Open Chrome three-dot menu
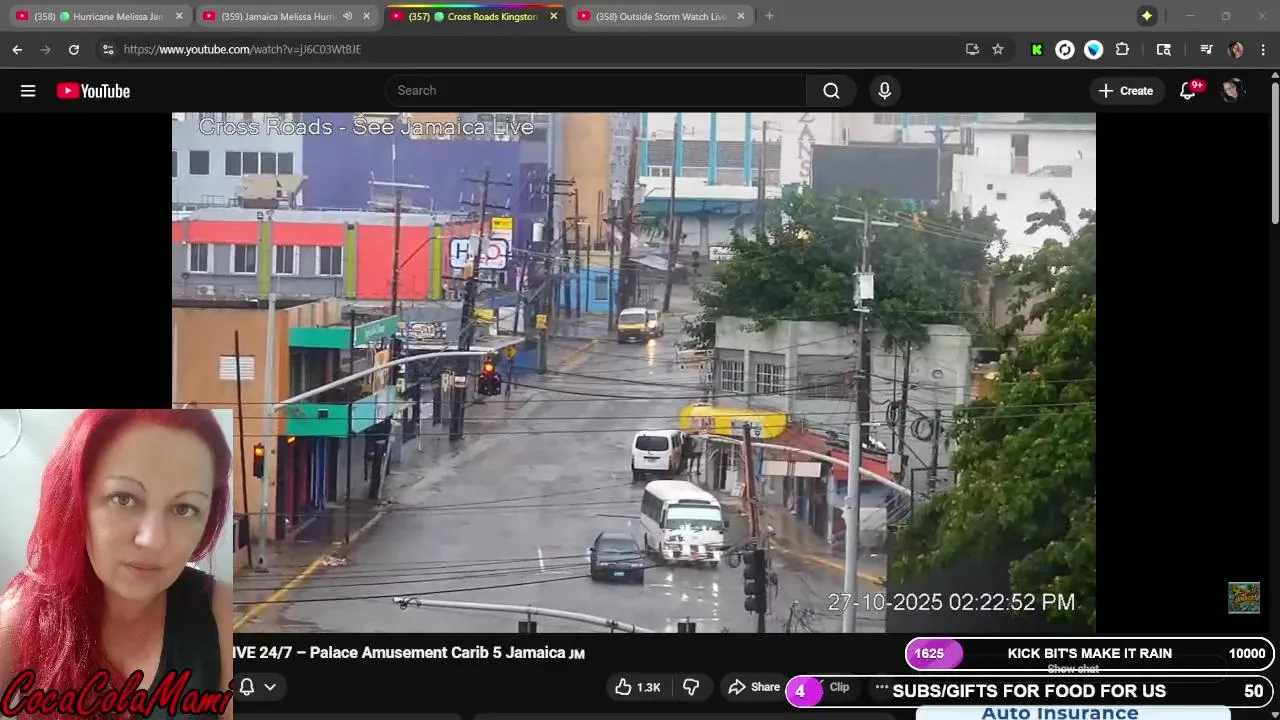The width and height of the screenshot is (1280, 720). pyautogui.click(x=1264, y=49)
